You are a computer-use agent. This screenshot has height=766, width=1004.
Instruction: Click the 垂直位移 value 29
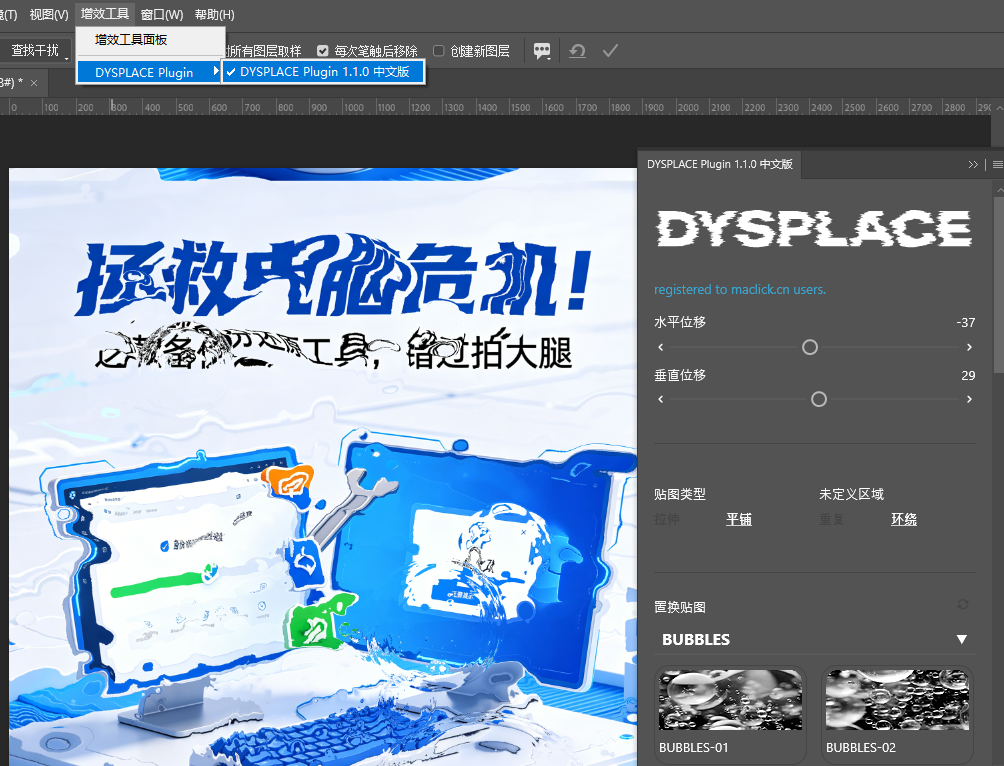click(x=968, y=375)
